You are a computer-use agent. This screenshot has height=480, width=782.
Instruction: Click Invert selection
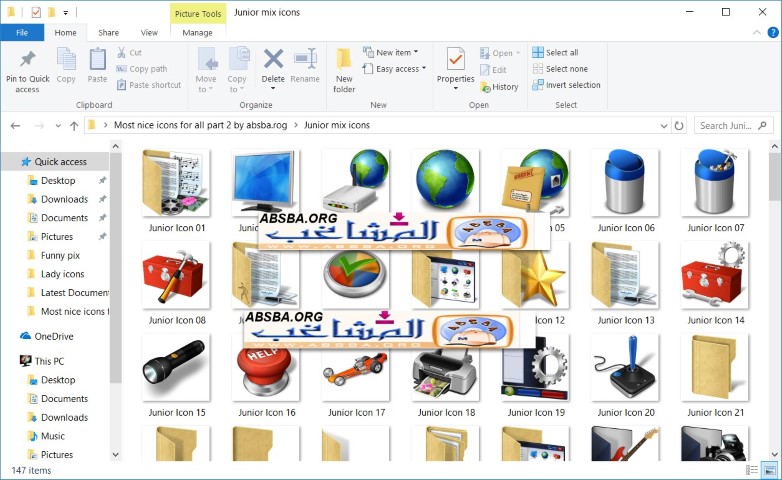[x=566, y=85]
